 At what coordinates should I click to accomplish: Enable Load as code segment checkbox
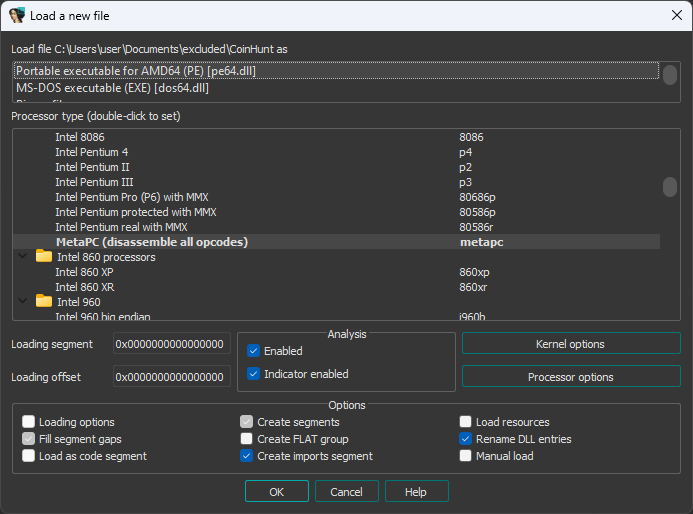[x=28, y=456]
